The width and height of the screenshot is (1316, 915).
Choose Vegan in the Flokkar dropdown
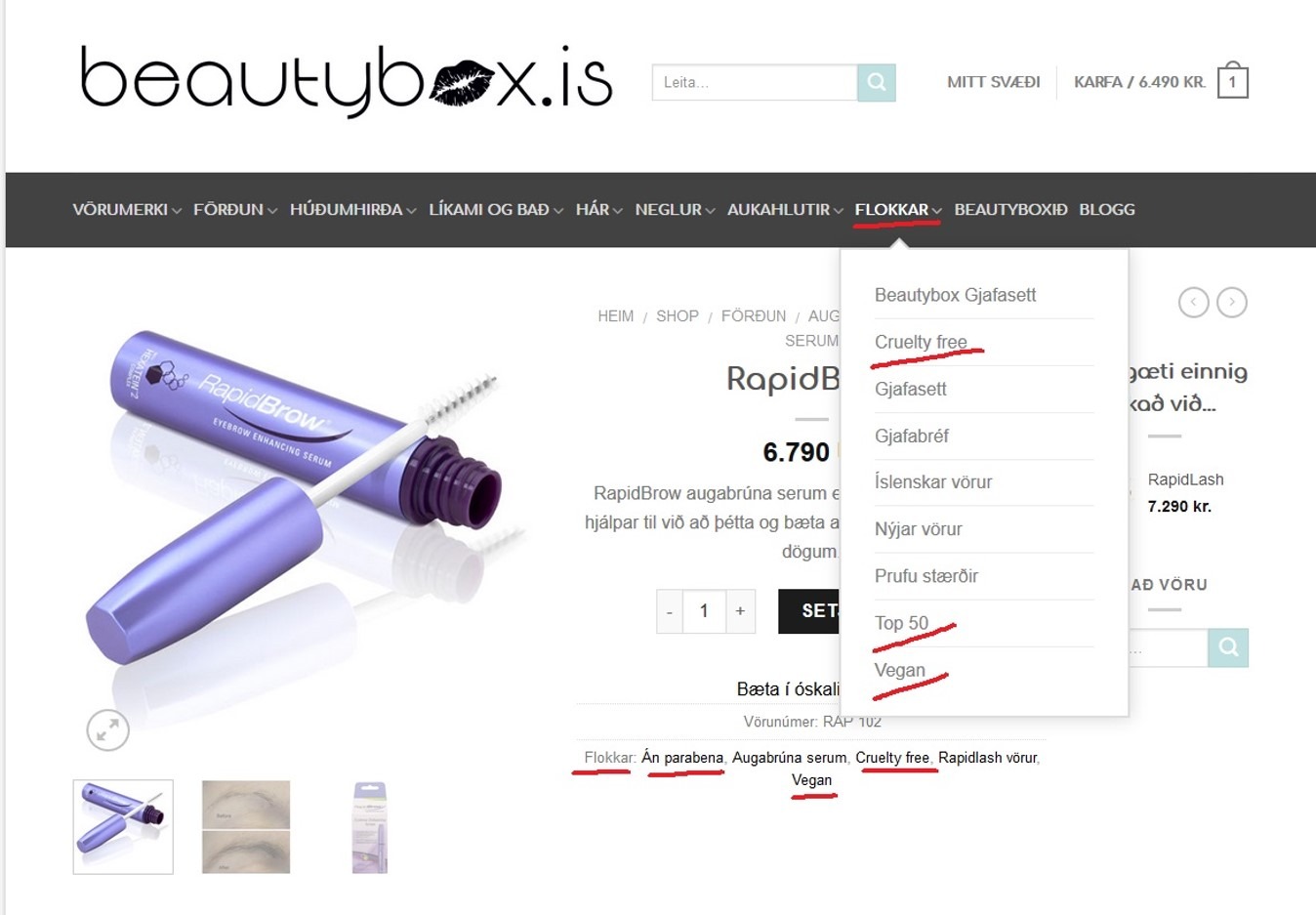(x=899, y=670)
